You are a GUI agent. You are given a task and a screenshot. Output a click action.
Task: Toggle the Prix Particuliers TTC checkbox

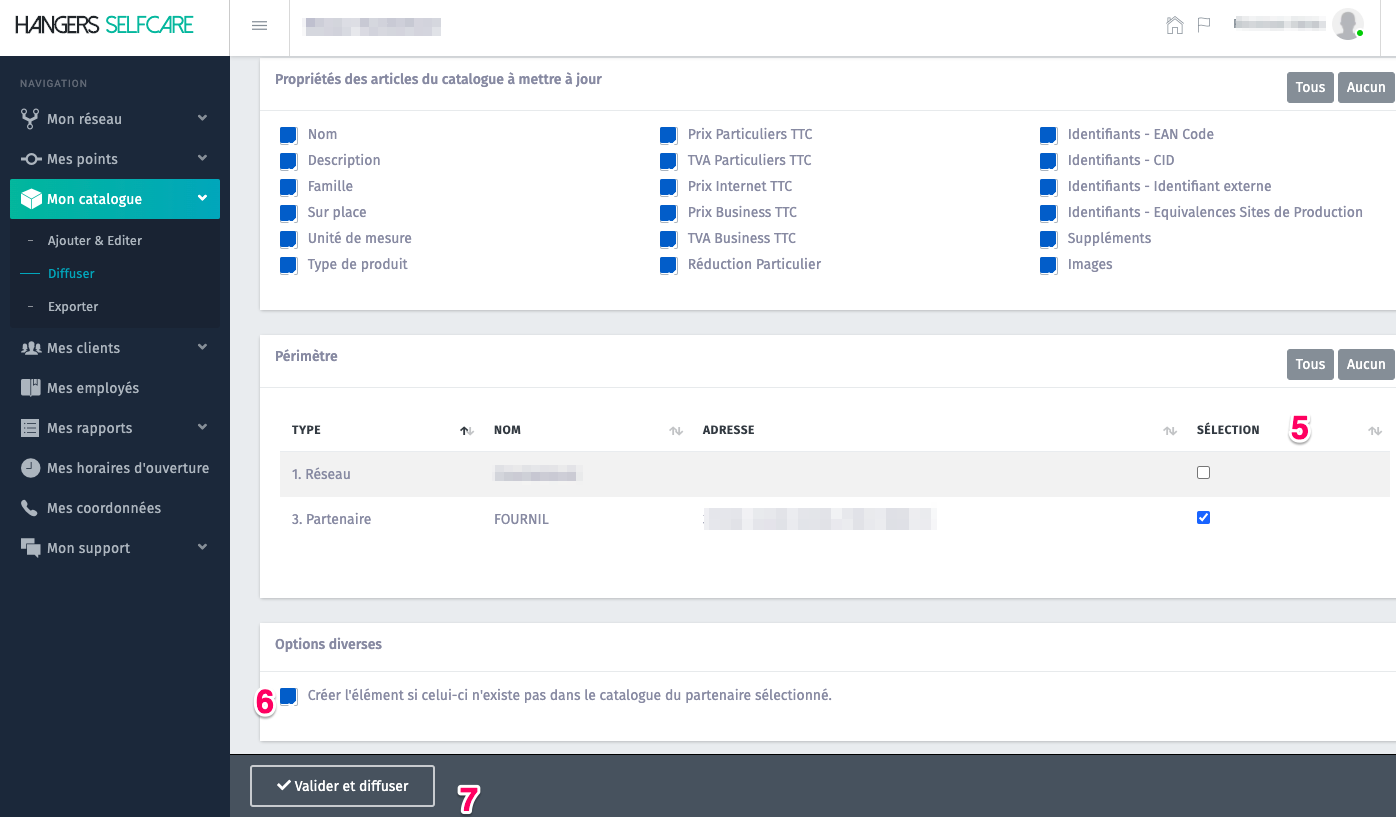pos(668,135)
